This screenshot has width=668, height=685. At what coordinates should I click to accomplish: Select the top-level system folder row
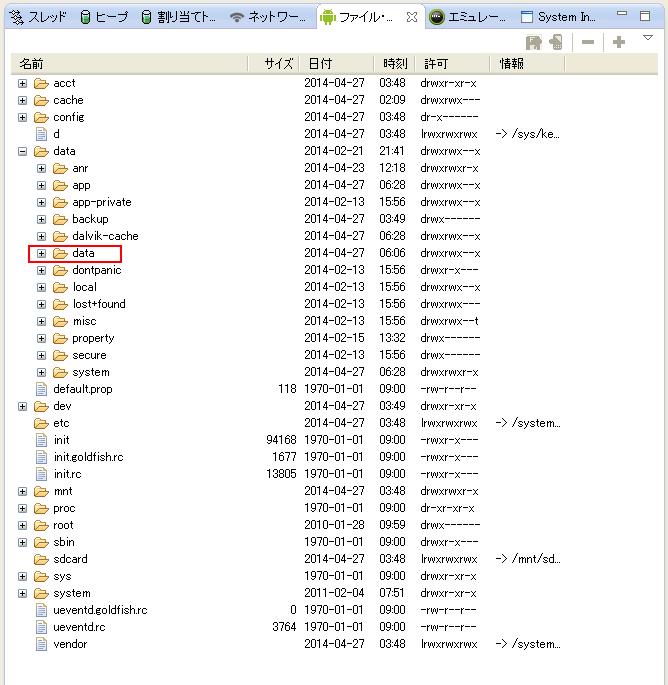point(334,593)
